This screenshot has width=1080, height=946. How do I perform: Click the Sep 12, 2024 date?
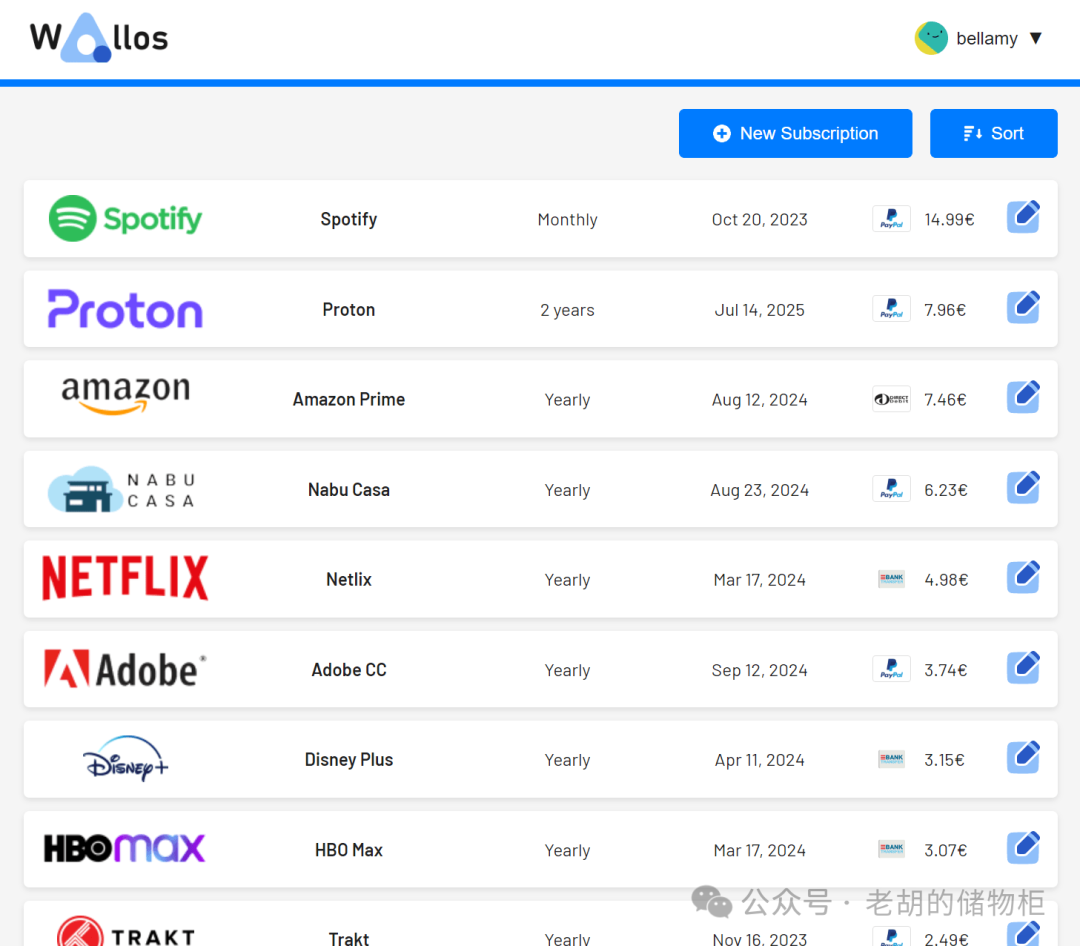760,670
